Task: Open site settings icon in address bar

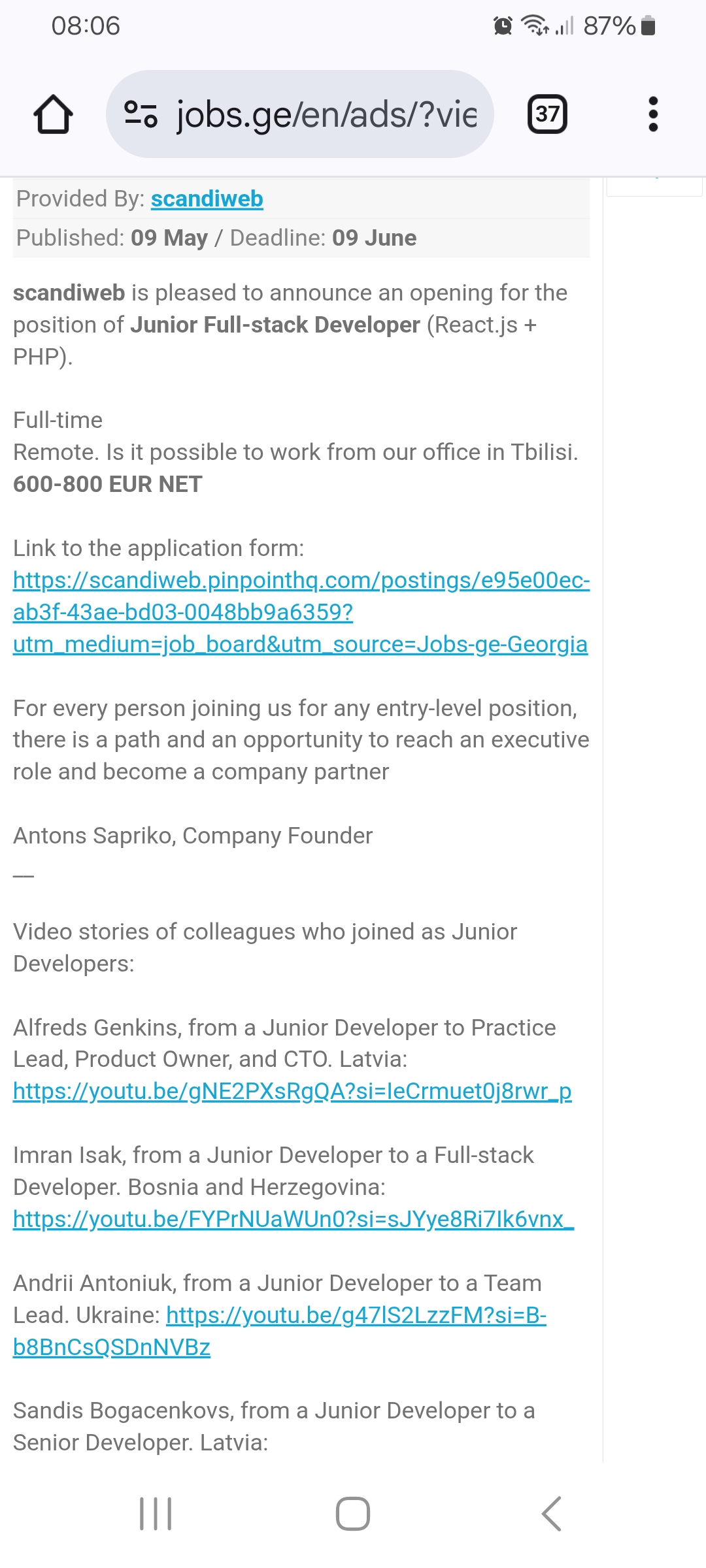Action: click(x=141, y=114)
